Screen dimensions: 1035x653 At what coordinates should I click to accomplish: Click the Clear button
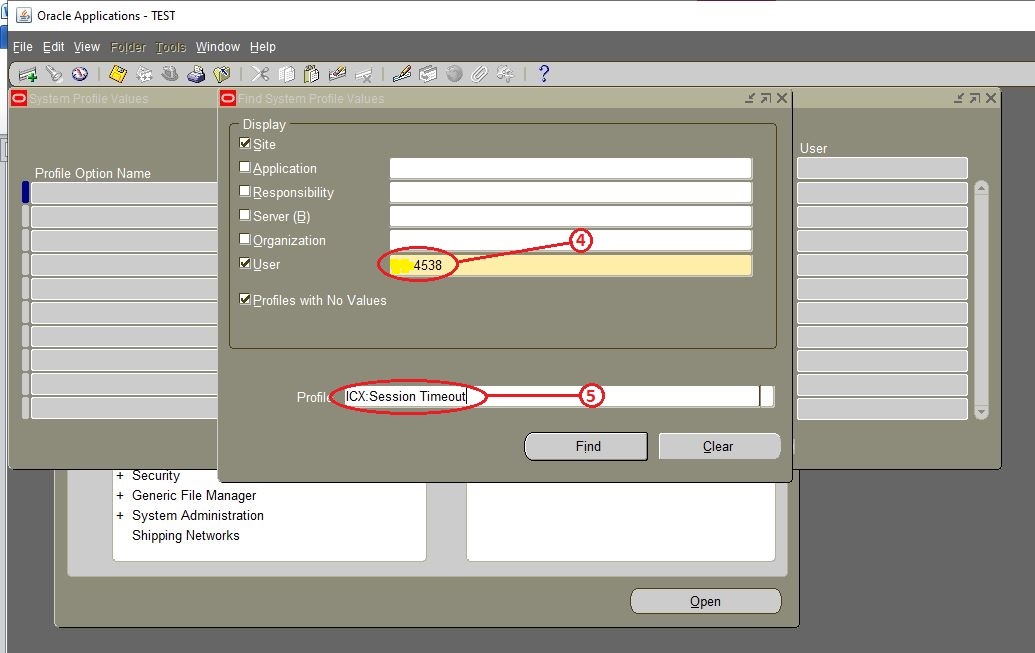pyautogui.click(x=719, y=446)
